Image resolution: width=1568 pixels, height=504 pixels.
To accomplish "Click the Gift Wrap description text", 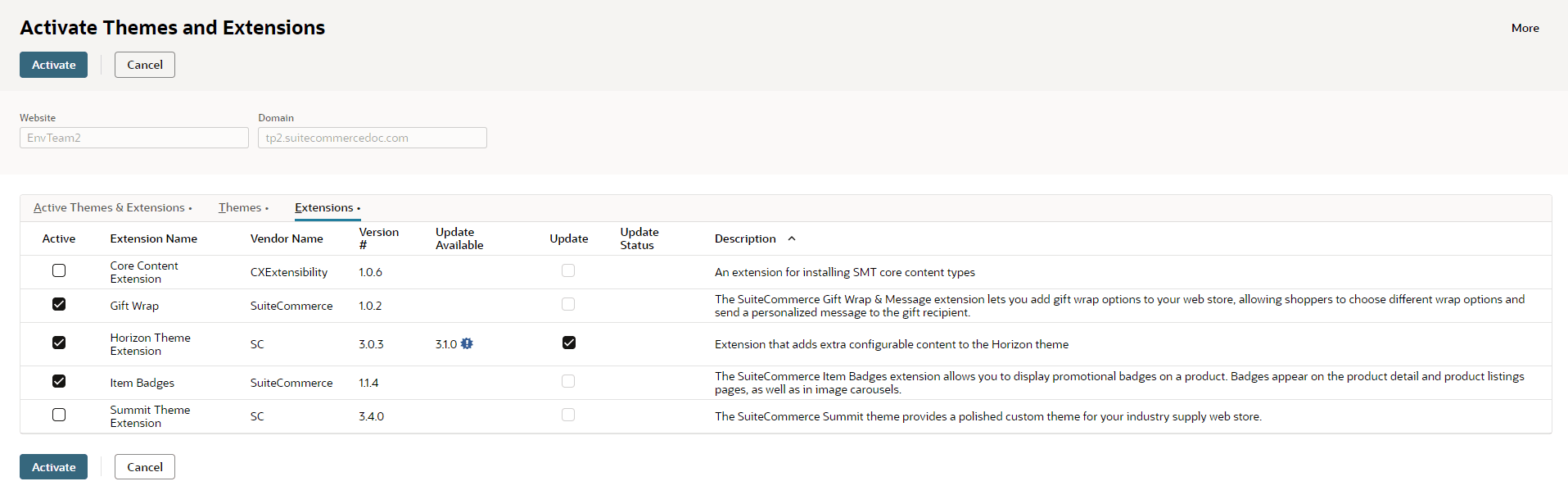I will pos(1119,306).
